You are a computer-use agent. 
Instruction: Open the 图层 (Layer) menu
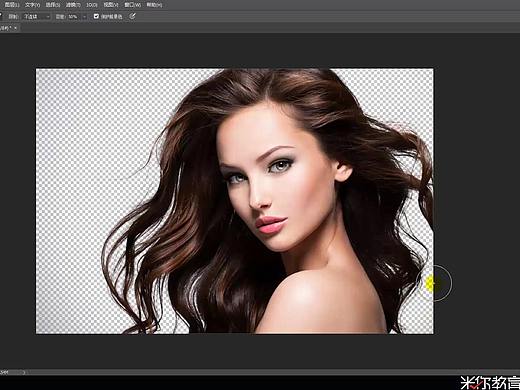point(12,5)
